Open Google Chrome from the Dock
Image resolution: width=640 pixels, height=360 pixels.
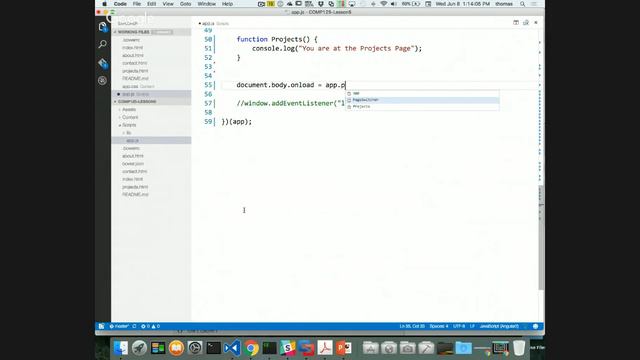click(x=251, y=348)
